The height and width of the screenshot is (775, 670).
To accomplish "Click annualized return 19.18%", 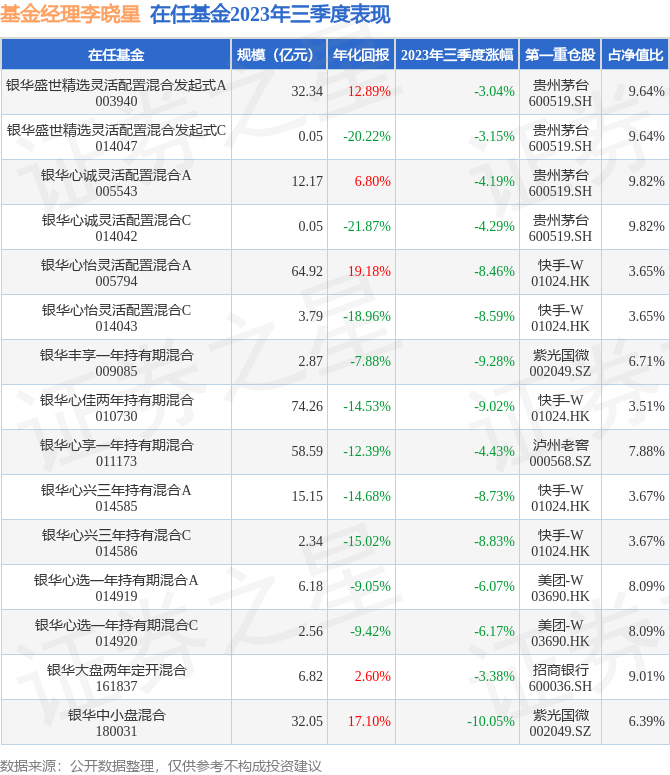I will coord(369,271).
